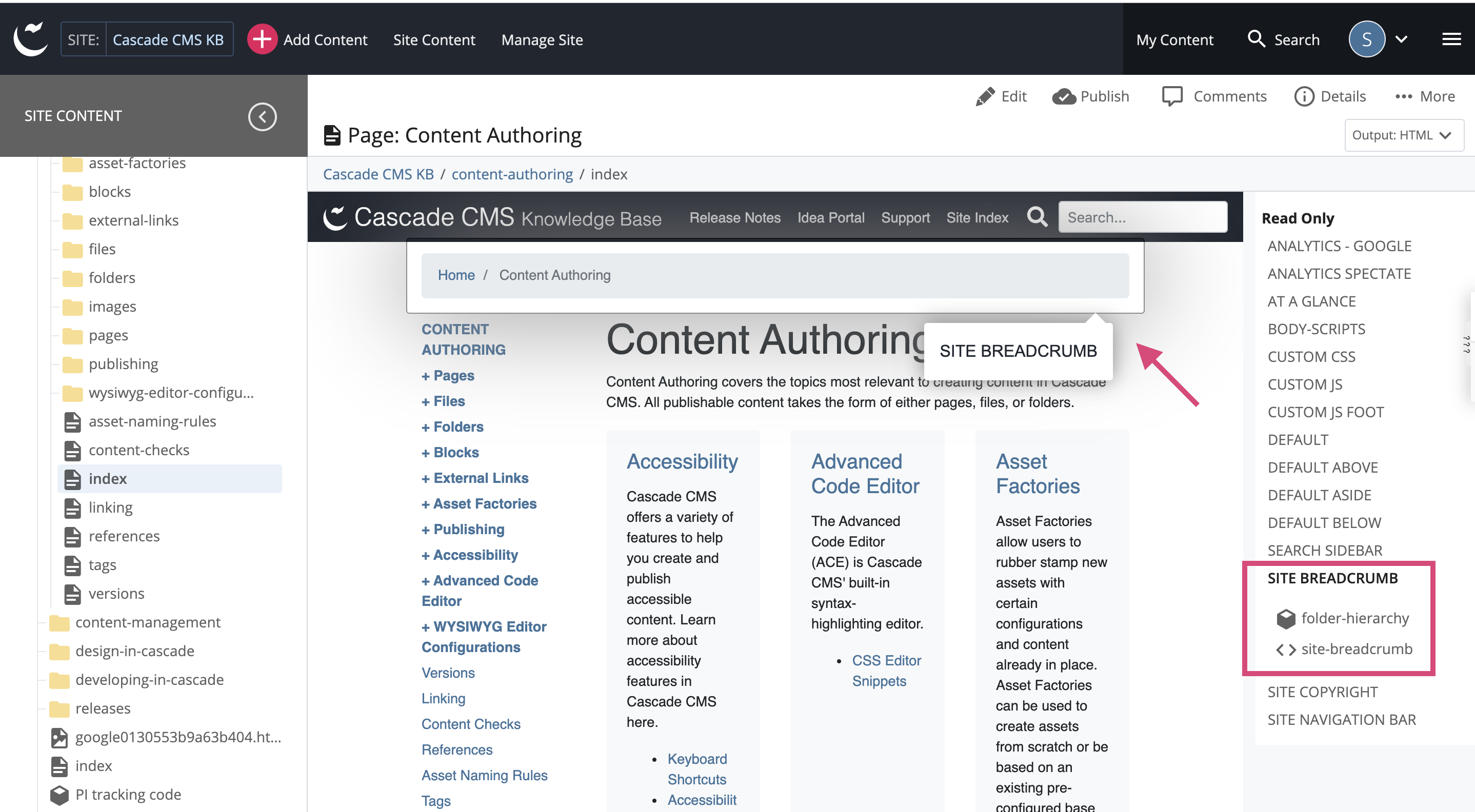Open the Output: HTML dropdown
This screenshot has width=1475, height=812.
[1403, 135]
